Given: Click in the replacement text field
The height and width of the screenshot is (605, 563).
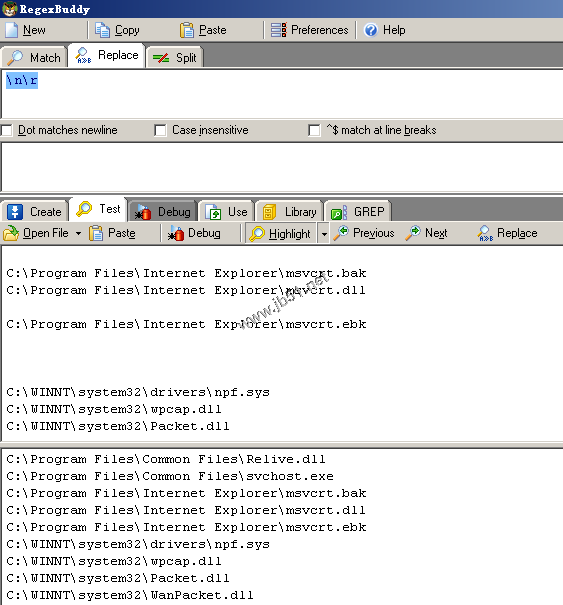Looking at the screenshot, I should 282,167.
